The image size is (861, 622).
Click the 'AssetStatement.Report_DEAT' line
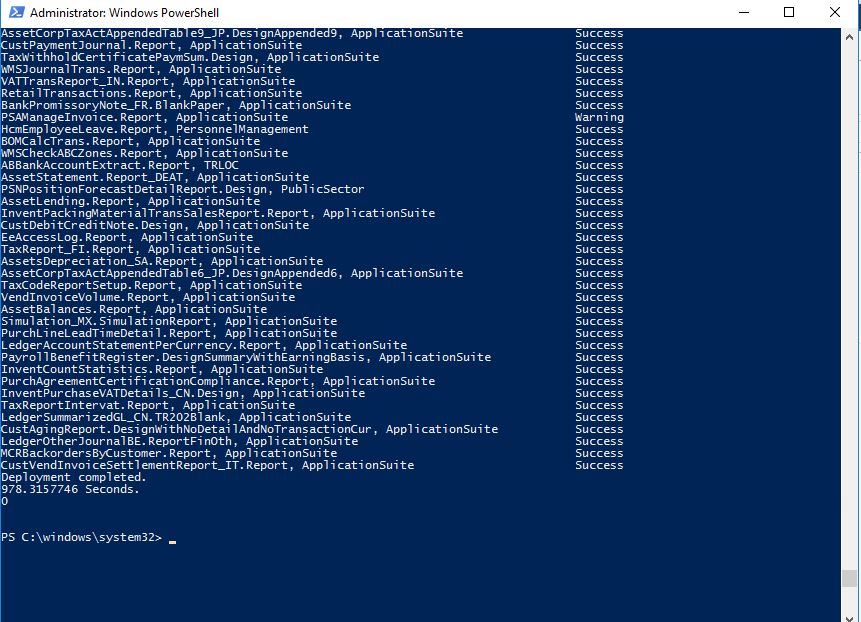coord(155,177)
